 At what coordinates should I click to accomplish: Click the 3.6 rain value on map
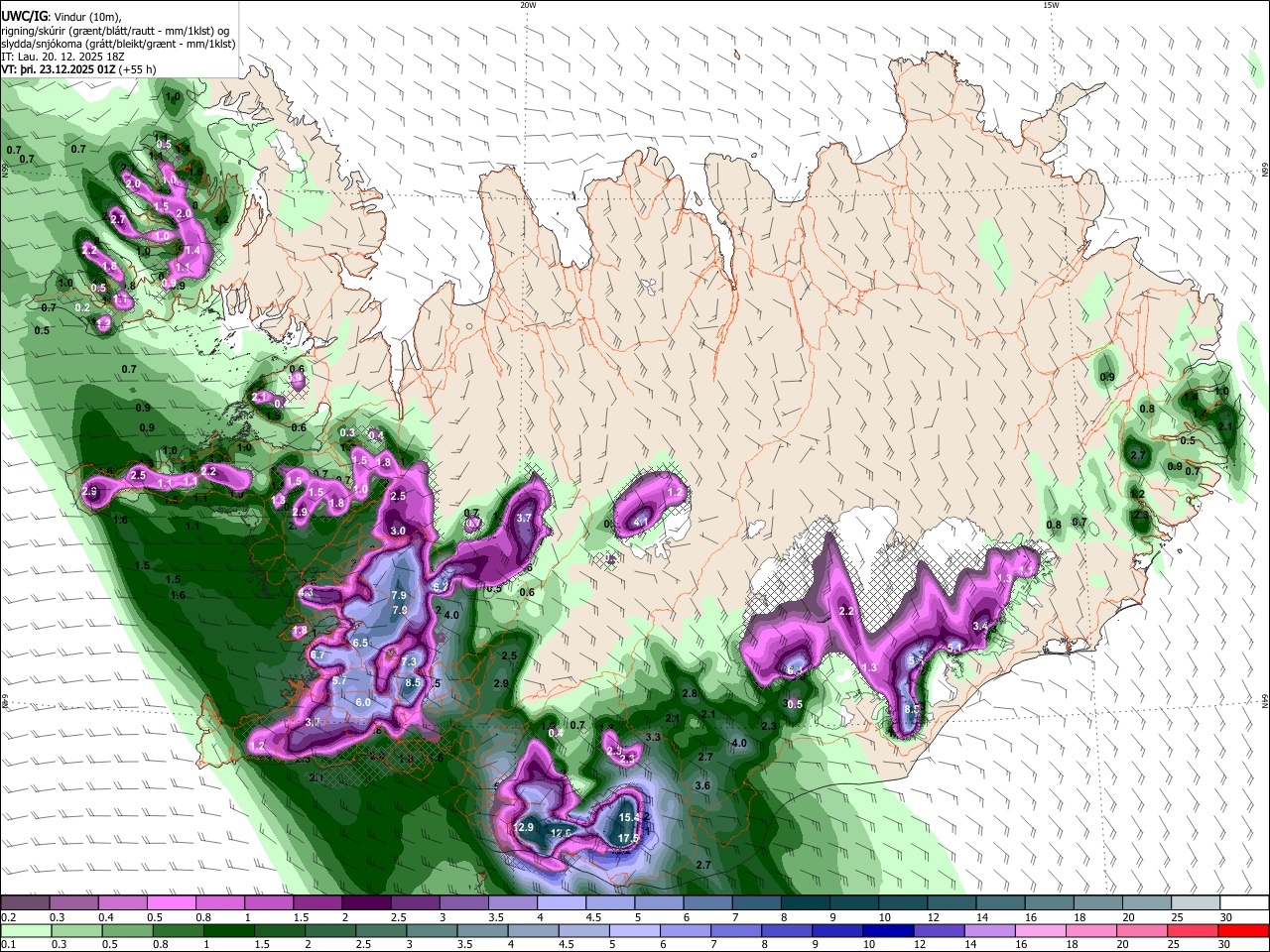click(702, 785)
